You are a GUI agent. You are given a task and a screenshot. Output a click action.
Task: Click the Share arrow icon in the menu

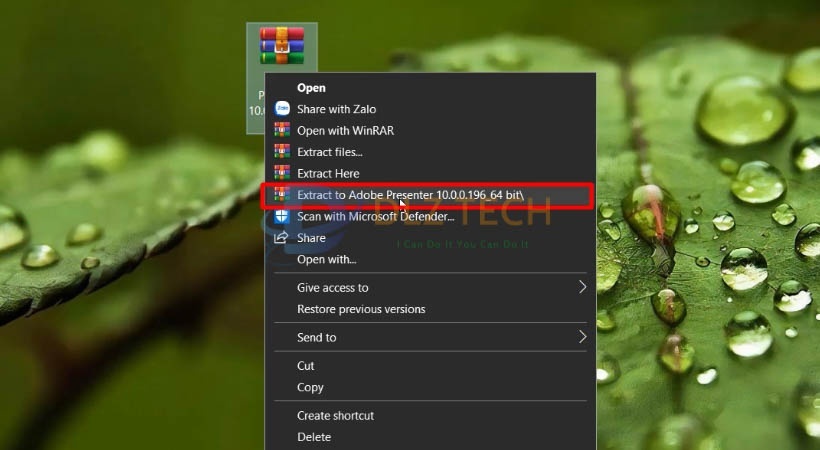(282, 238)
